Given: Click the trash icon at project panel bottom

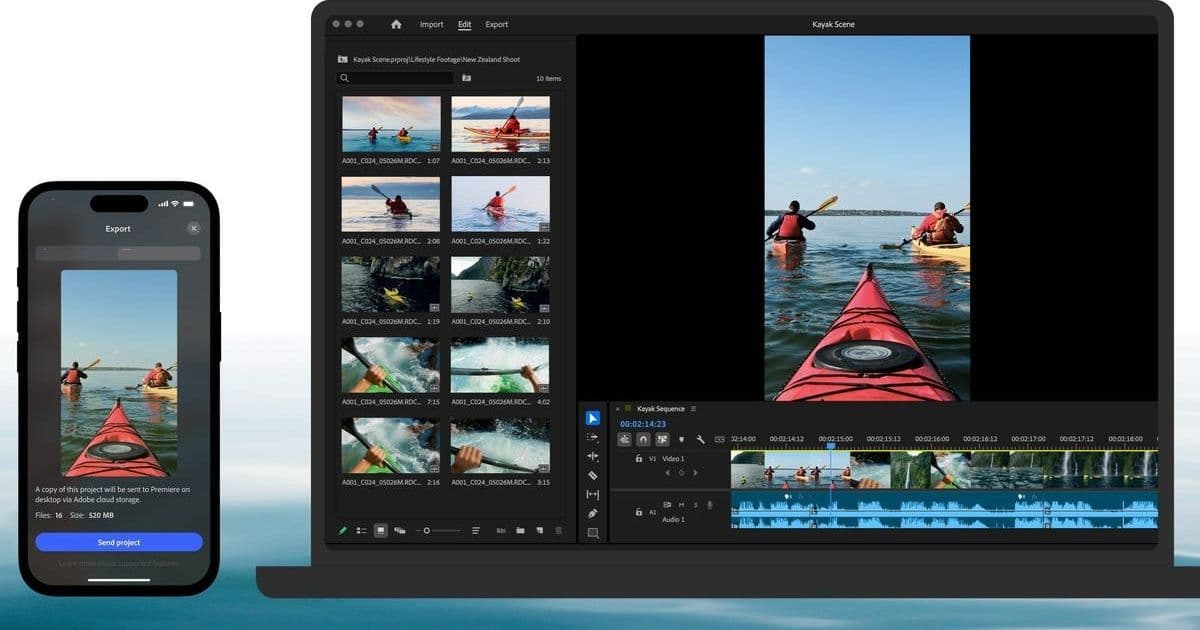Looking at the screenshot, I should click(558, 530).
